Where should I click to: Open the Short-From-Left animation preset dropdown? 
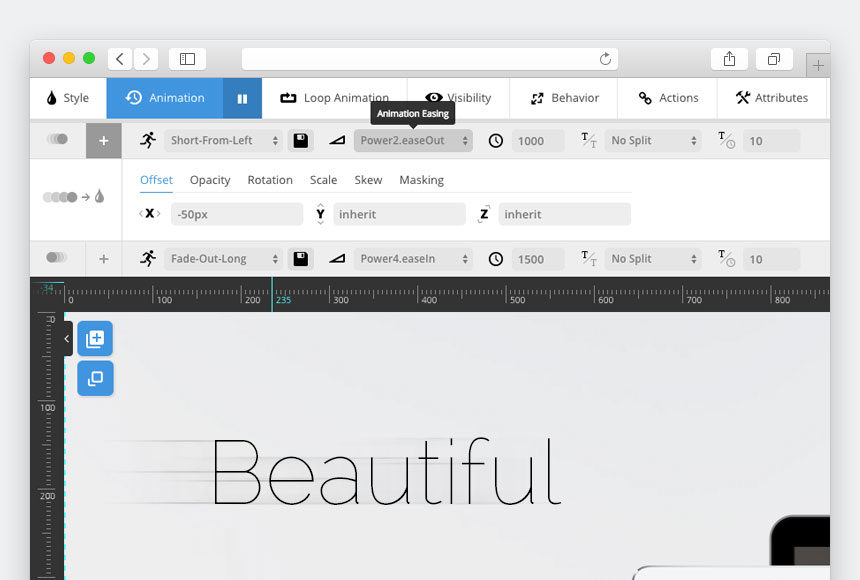[224, 141]
